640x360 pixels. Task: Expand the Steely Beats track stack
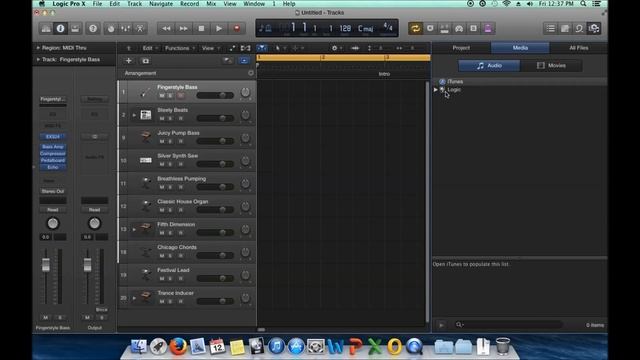pyautogui.click(x=134, y=115)
